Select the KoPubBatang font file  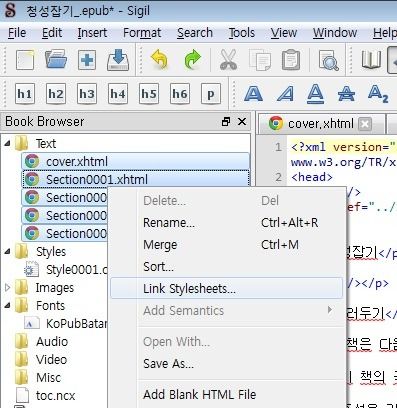pyautogui.click(x=66, y=323)
